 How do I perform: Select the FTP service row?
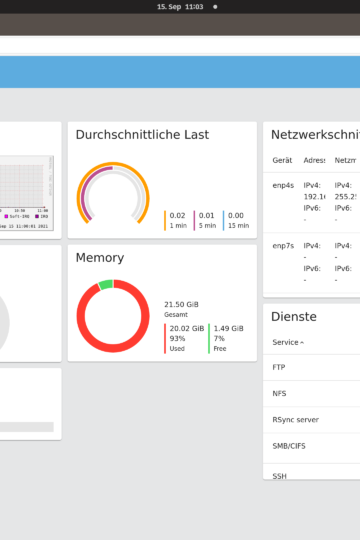pos(311,367)
